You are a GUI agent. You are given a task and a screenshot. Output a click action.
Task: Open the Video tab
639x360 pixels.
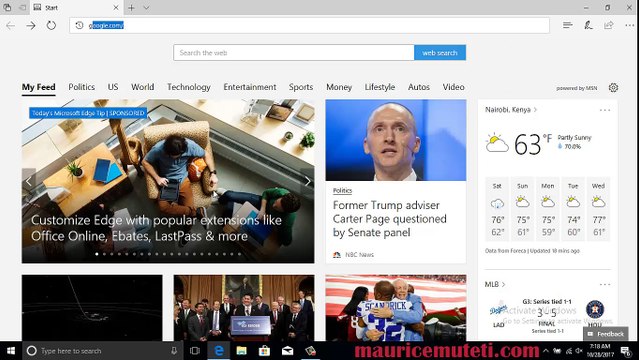(x=454, y=87)
